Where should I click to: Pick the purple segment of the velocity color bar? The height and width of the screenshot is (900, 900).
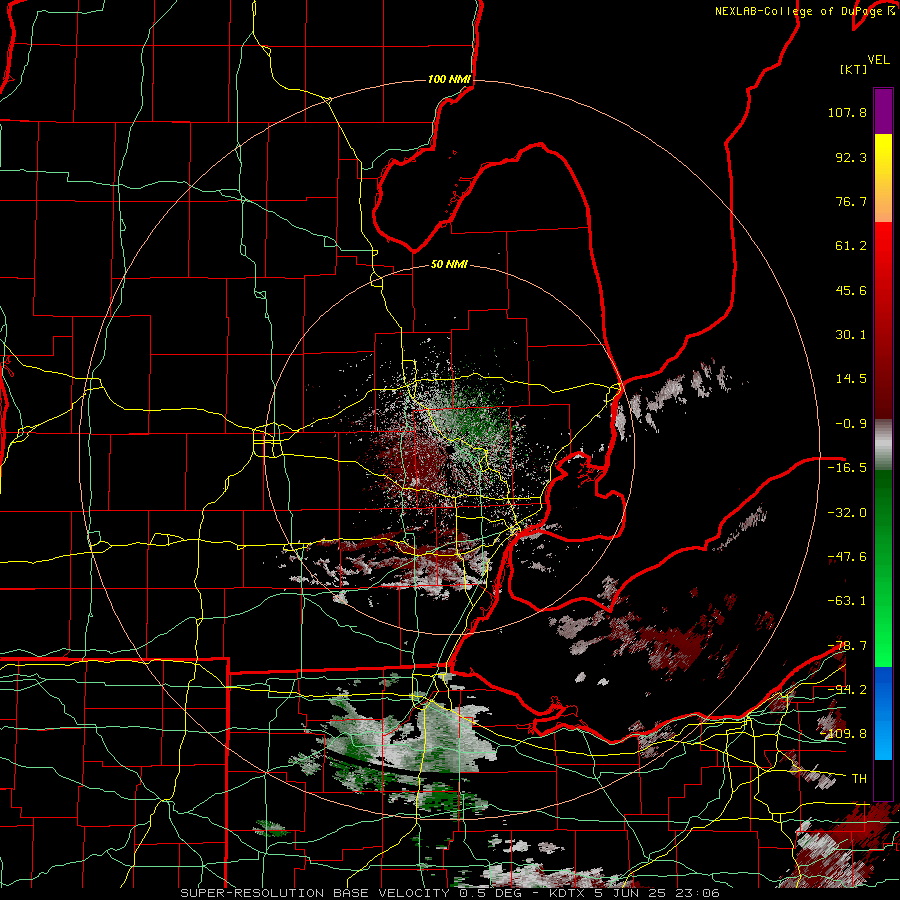pos(883,111)
